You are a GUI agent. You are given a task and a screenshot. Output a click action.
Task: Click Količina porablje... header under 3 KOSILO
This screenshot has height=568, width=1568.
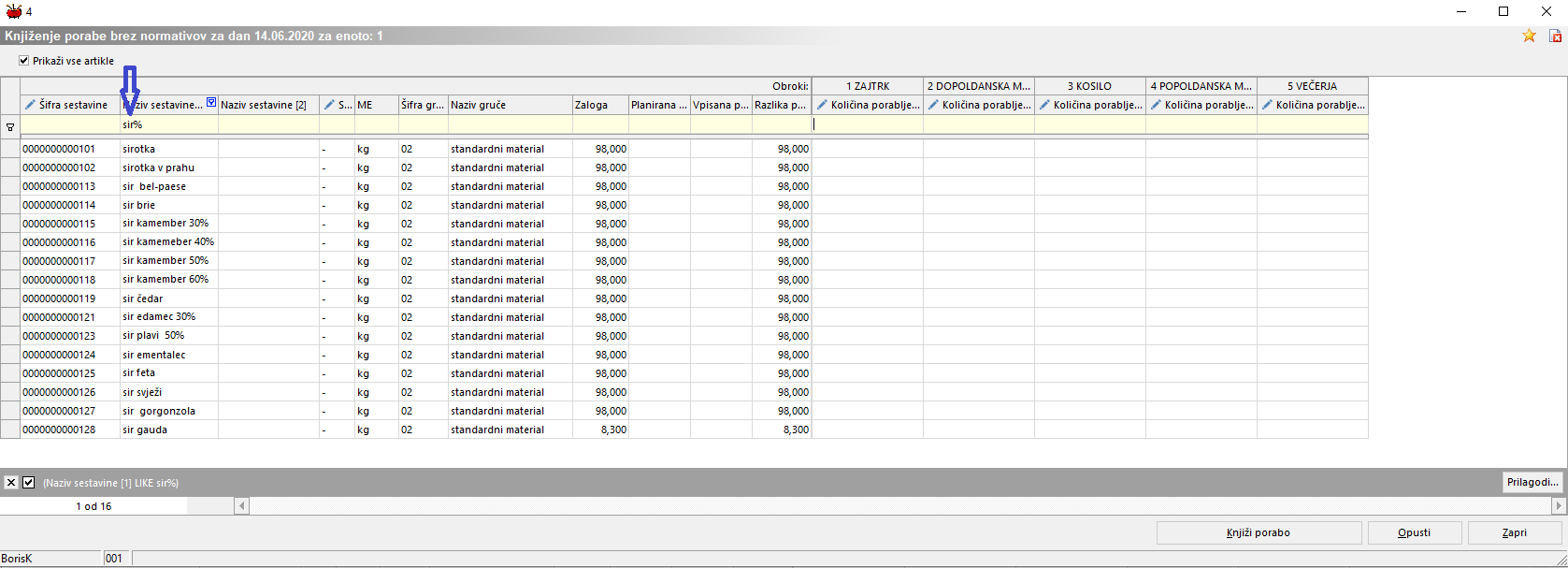pyautogui.click(x=1090, y=105)
